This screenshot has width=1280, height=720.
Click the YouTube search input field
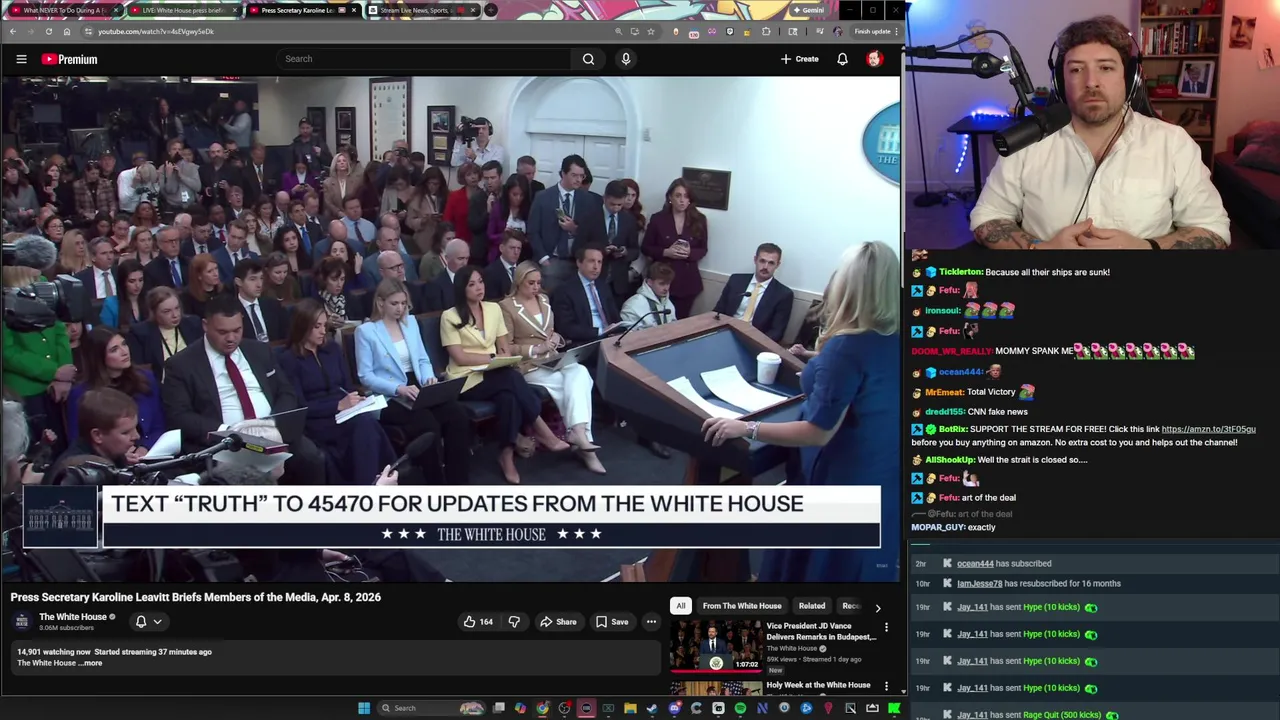(x=425, y=59)
